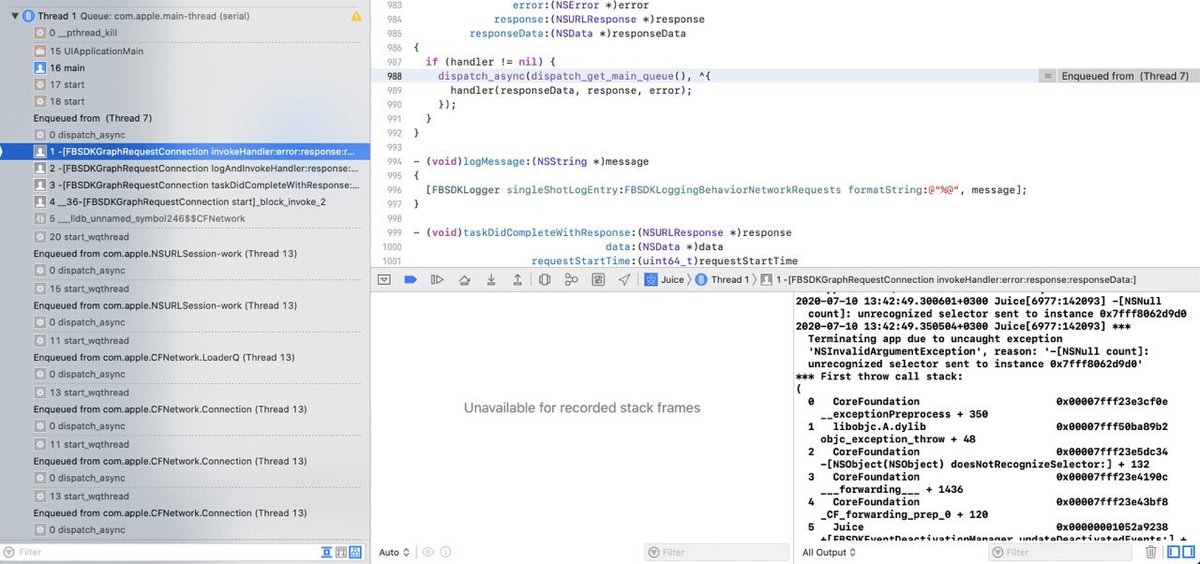Select Thread 1 in debug breadcrumb

click(x=721, y=280)
